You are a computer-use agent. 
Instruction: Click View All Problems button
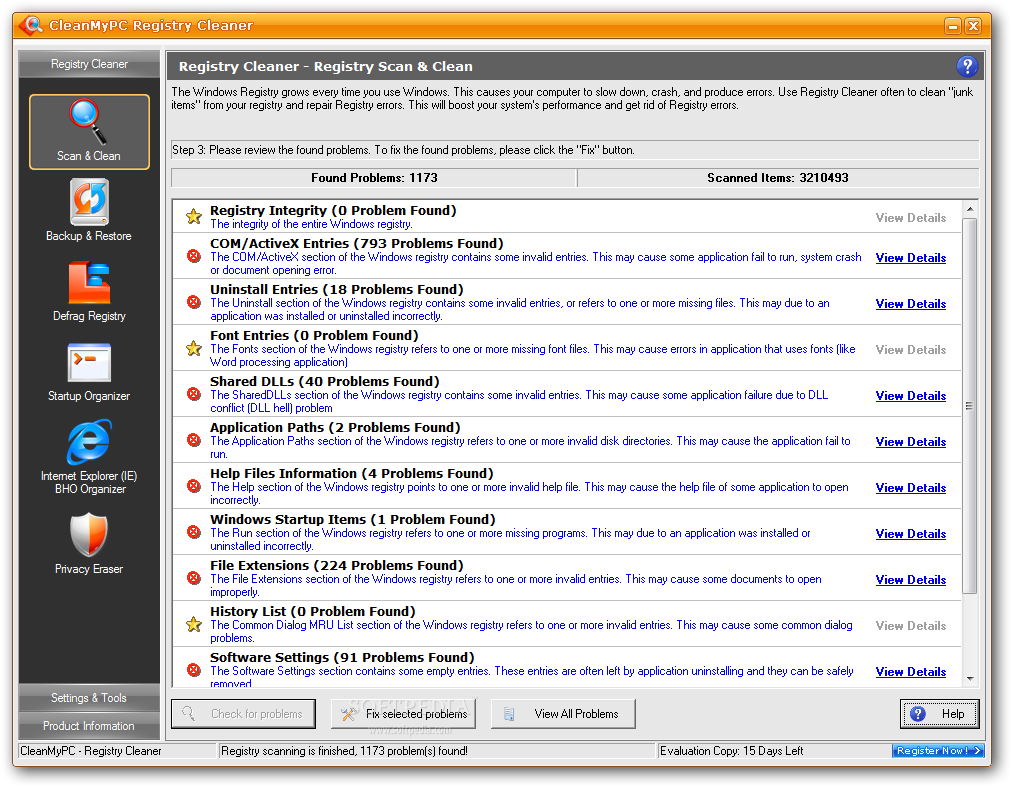(563, 713)
